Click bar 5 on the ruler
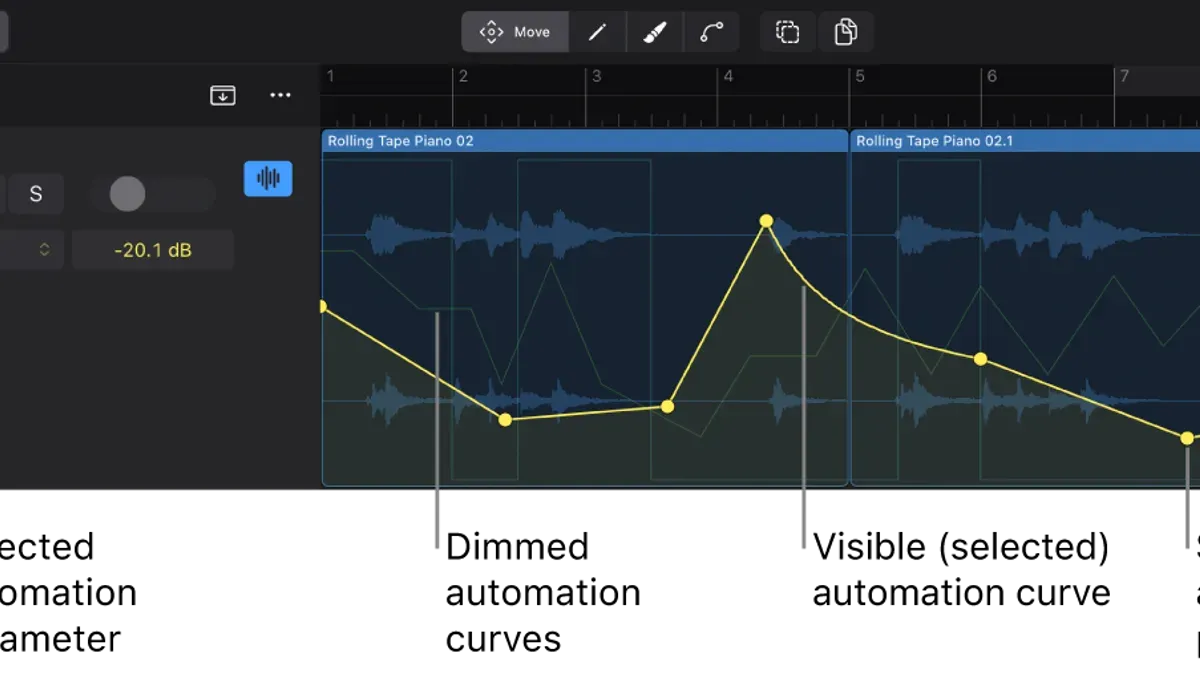1200x675 pixels. pos(860,77)
